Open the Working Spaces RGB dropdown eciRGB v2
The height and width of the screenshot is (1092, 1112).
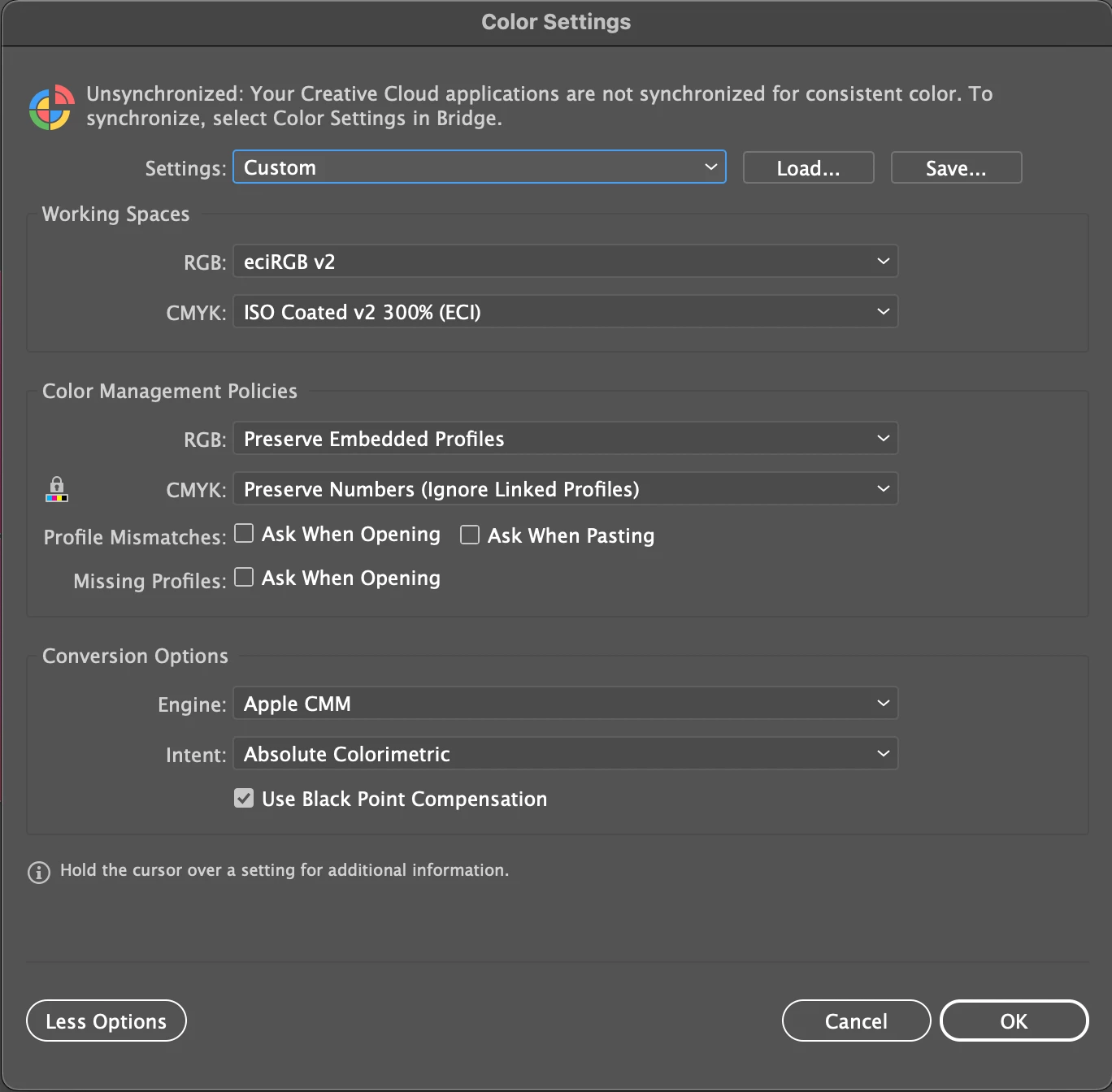pyautogui.click(x=566, y=262)
